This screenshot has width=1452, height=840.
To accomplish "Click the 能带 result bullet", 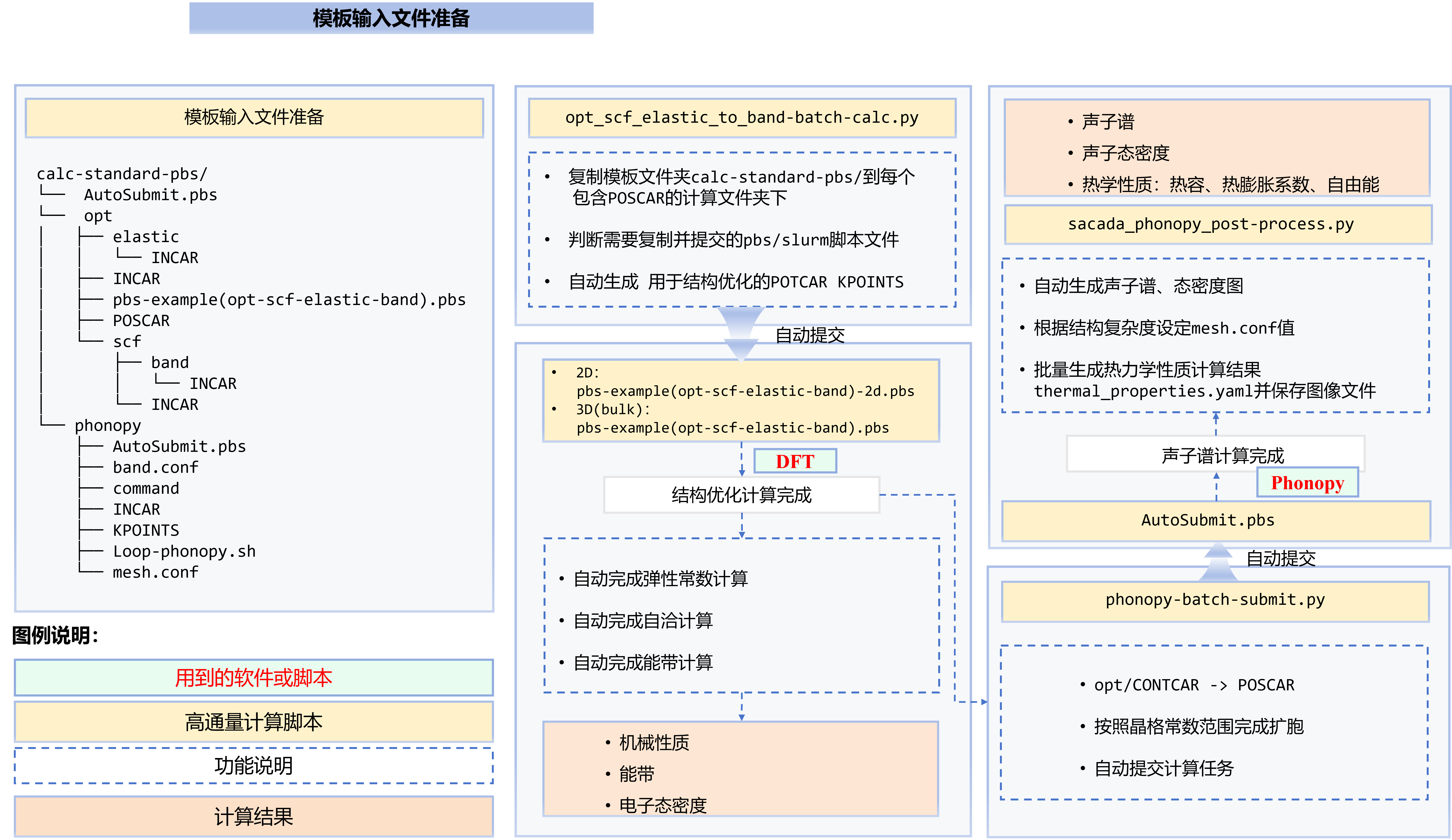I will (637, 774).
